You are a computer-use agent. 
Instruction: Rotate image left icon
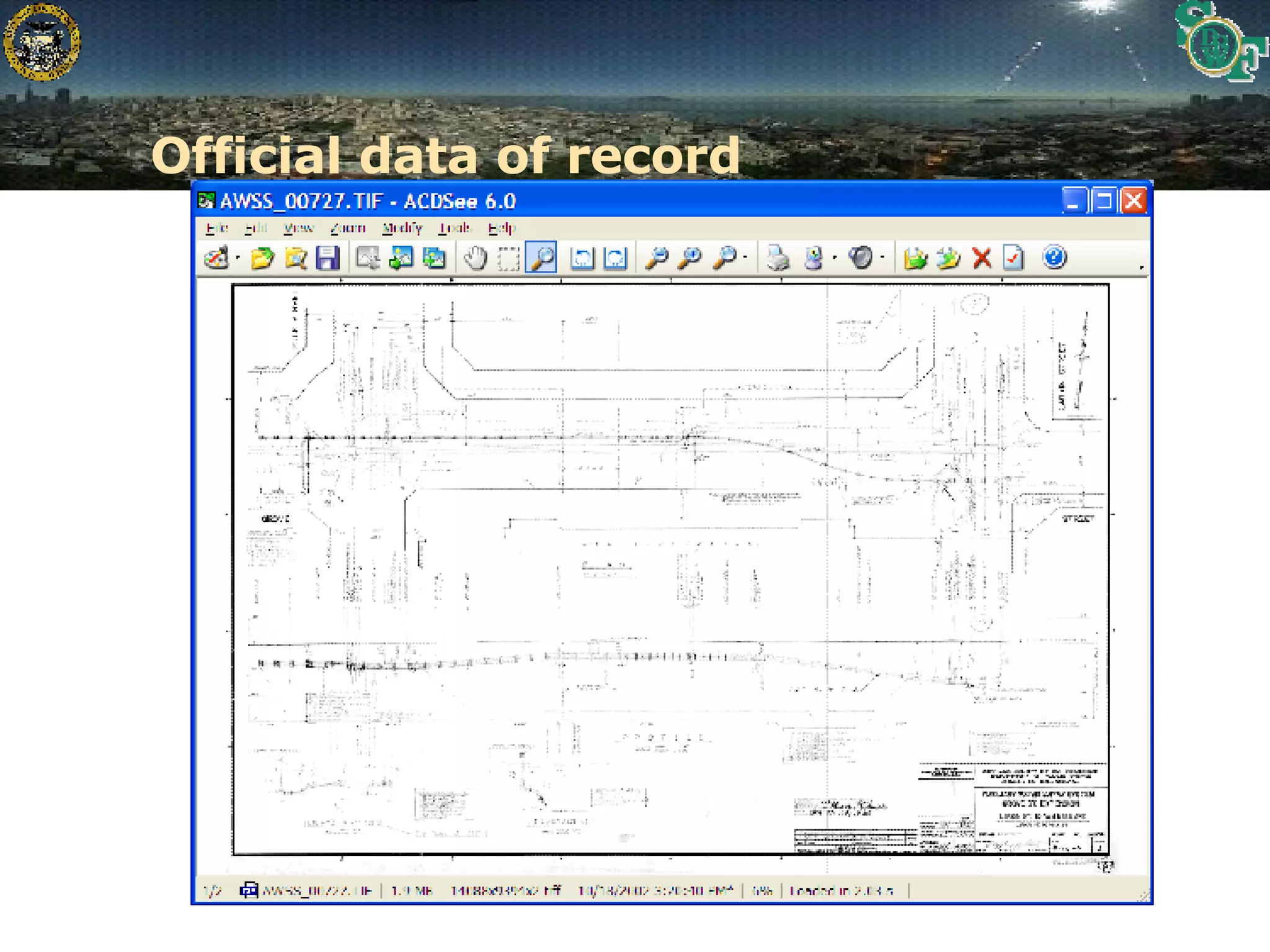pos(582,257)
